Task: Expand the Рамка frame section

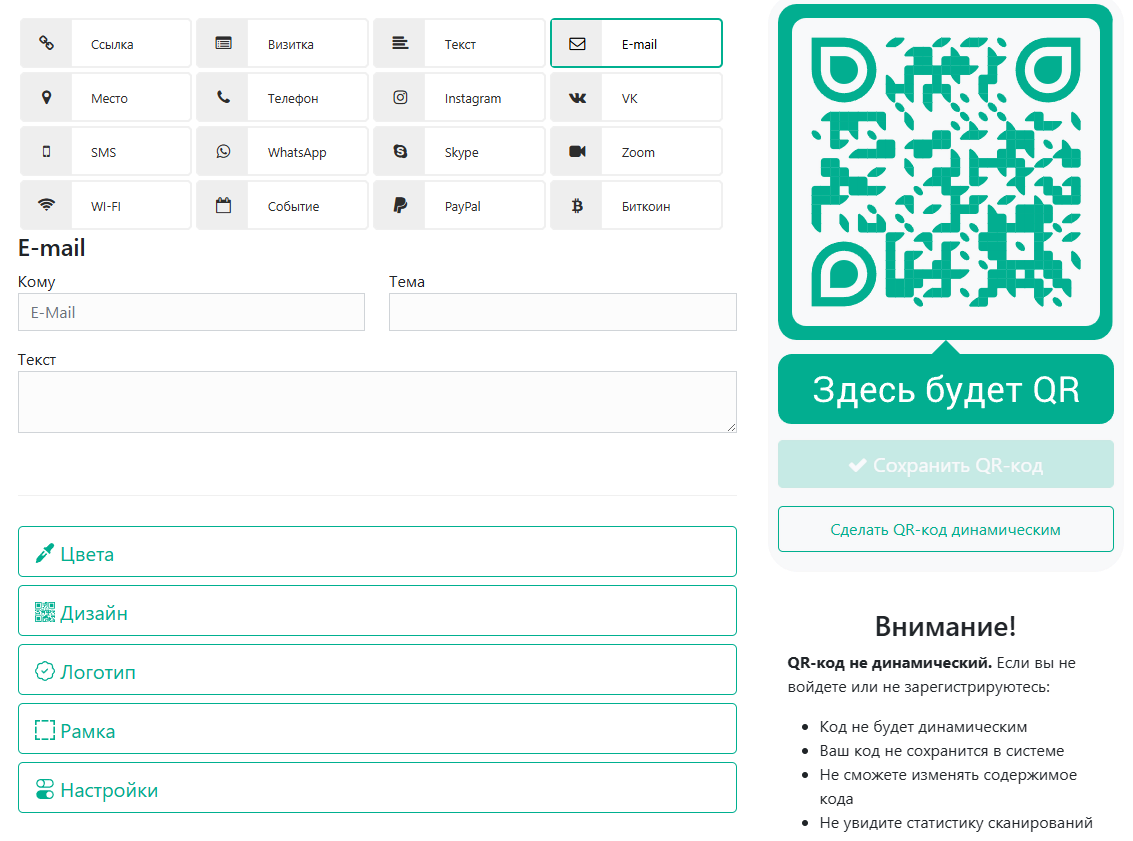Action: 377,729
